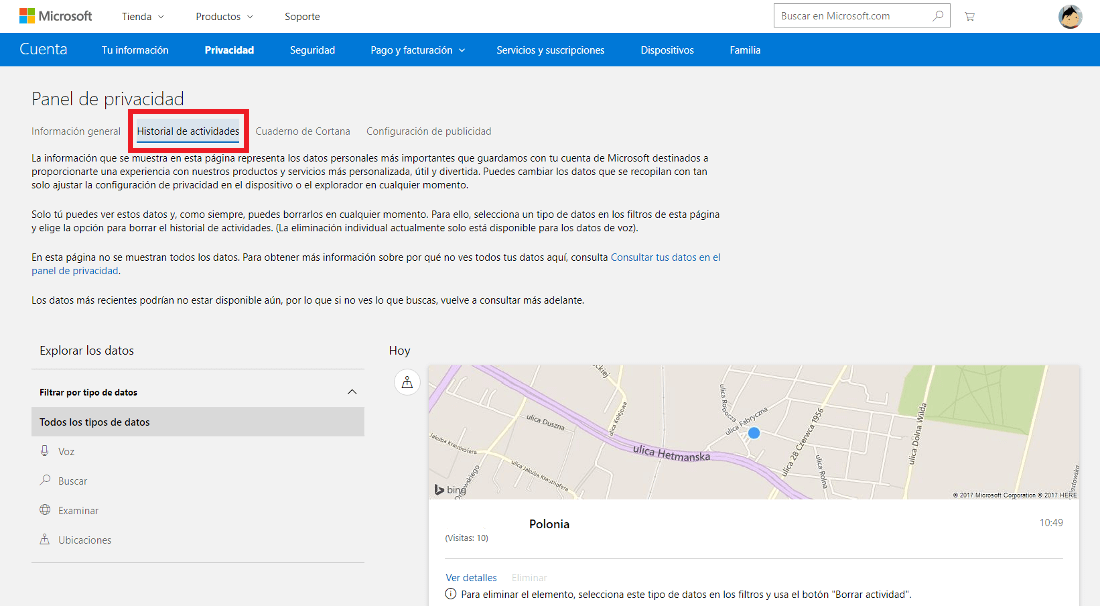Click the Explorar los datos heading
1100x606 pixels.
[86, 350]
